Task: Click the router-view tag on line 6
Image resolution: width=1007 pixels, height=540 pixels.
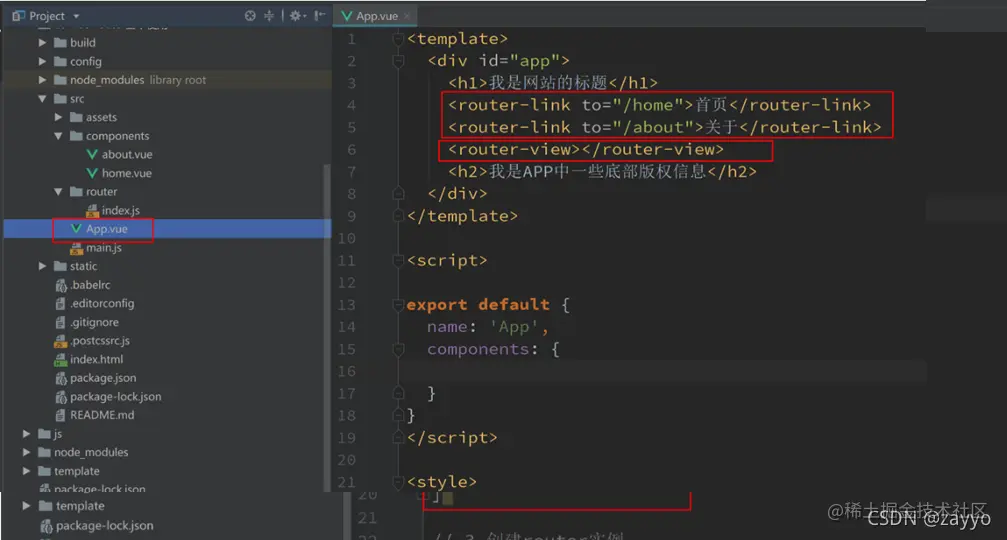Action: [x=586, y=149]
